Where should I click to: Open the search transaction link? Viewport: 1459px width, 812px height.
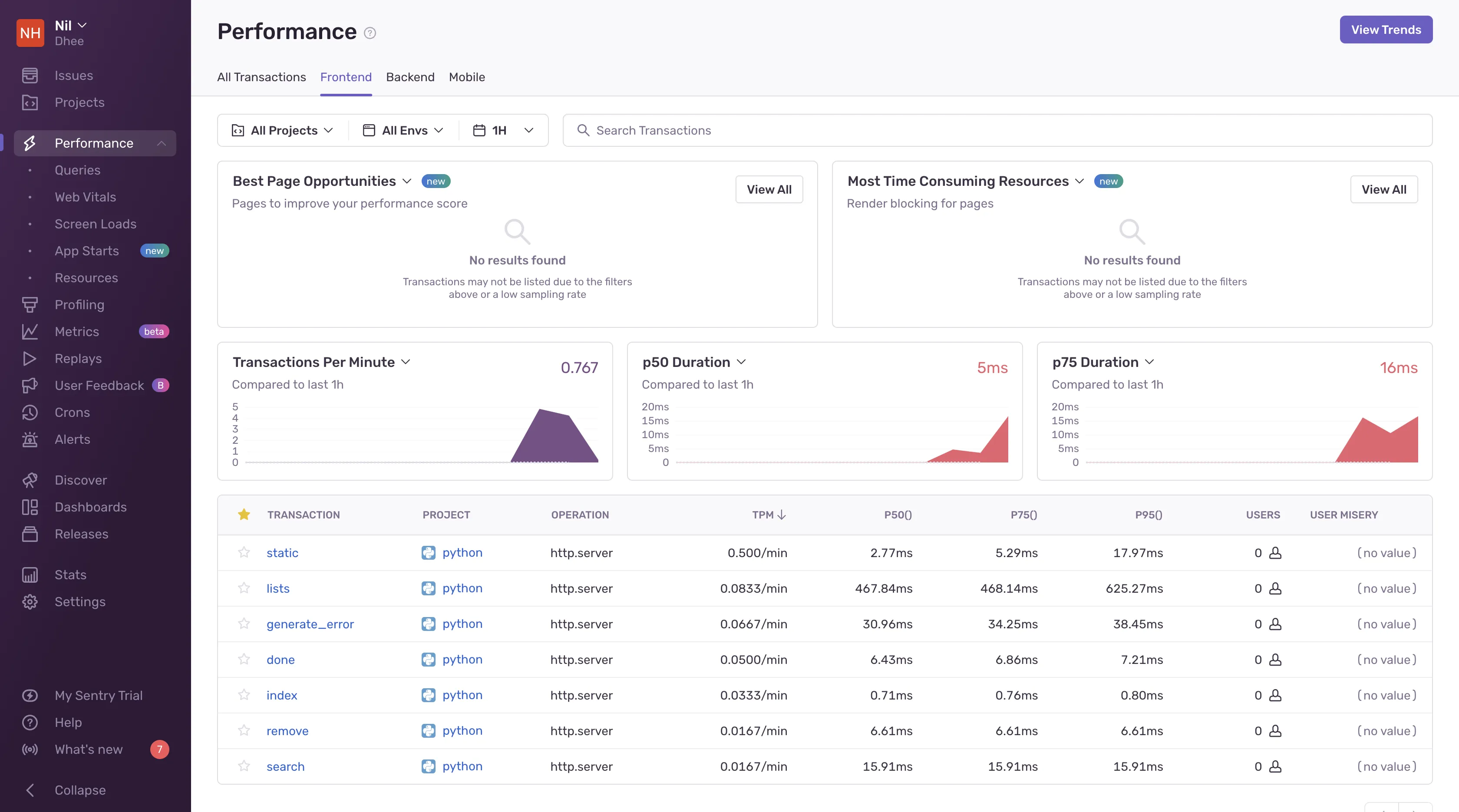point(285,767)
